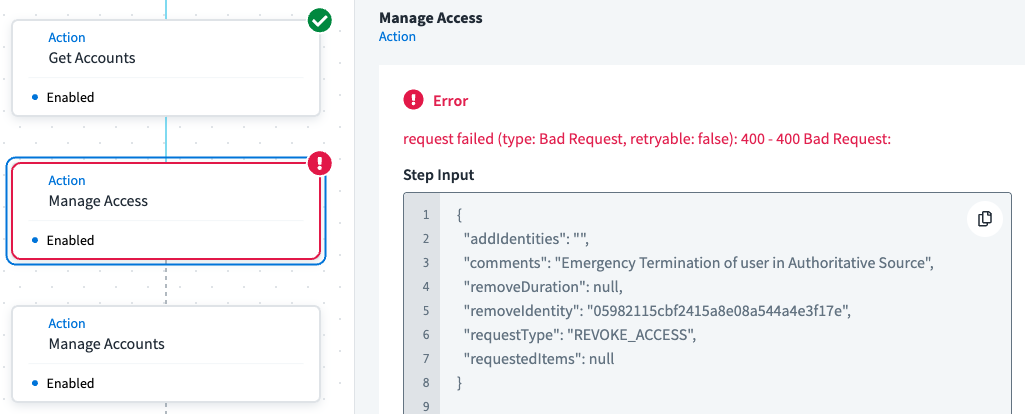Viewport: 1025px width, 414px height.
Task: Click the Manage Accounts node title text
Action: (107, 343)
